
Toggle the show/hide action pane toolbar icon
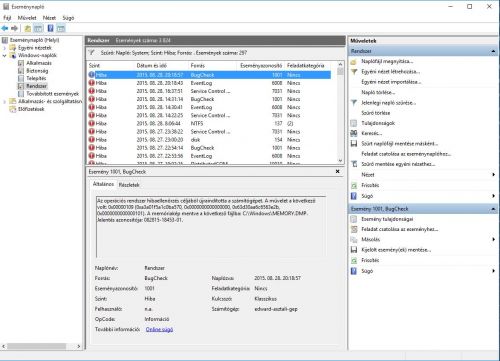tap(61, 28)
